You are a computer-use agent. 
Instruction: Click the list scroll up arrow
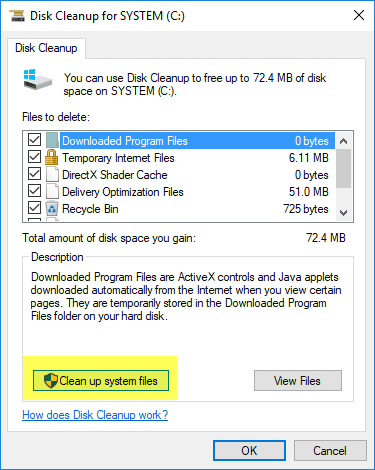(344, 141)
